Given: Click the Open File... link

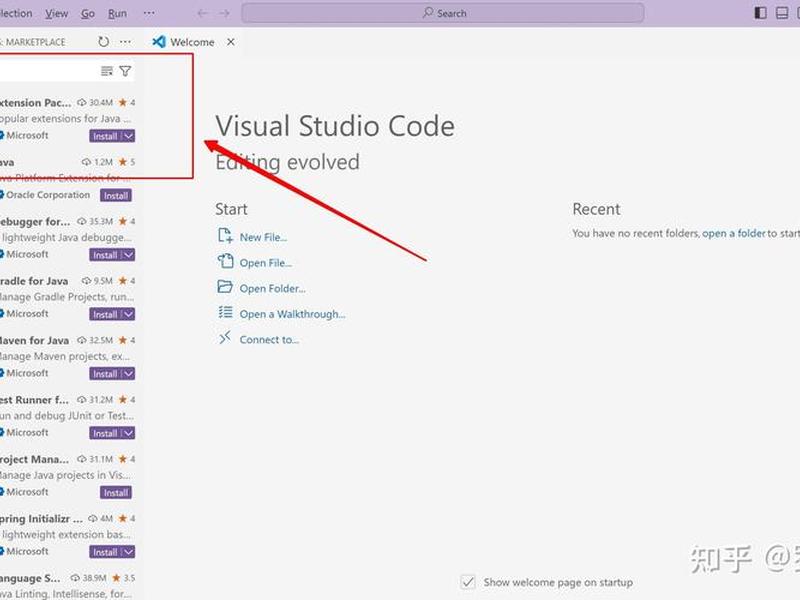Looking at the screenshot, I should 266,263.
